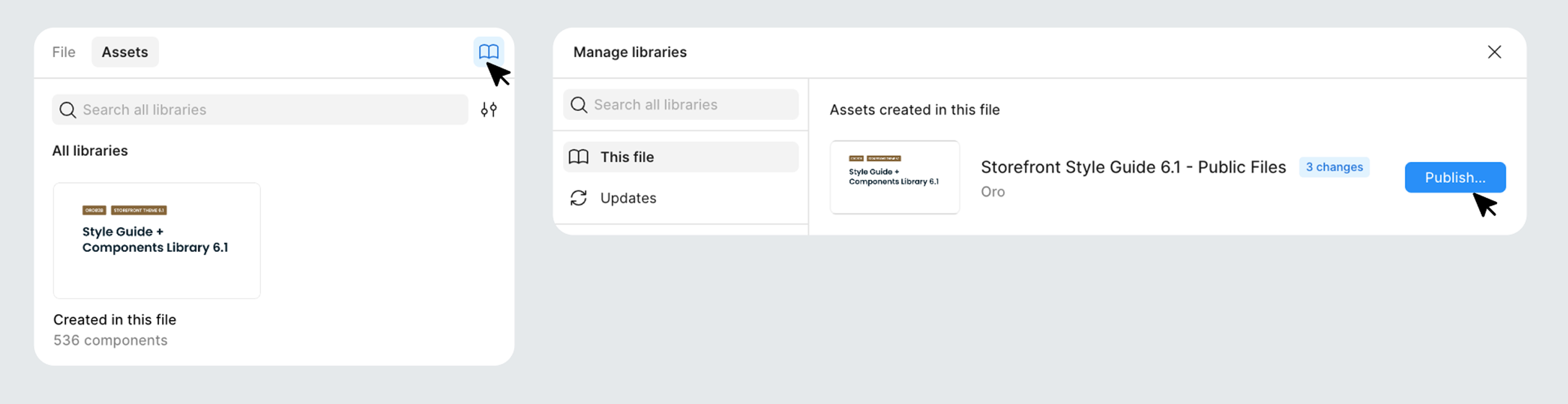Select the Assets tab
Screen dimensions: 1568x404
pos(125,52)
